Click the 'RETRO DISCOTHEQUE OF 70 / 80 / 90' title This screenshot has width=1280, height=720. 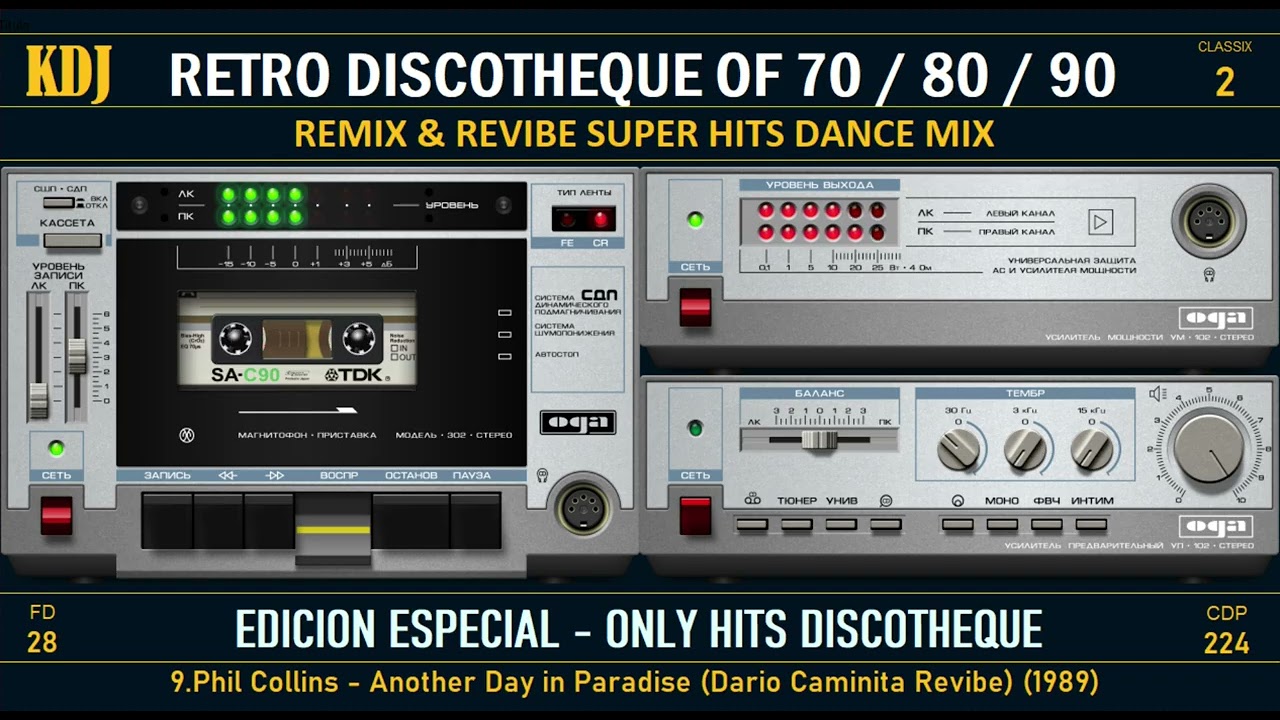pos(642,76)
